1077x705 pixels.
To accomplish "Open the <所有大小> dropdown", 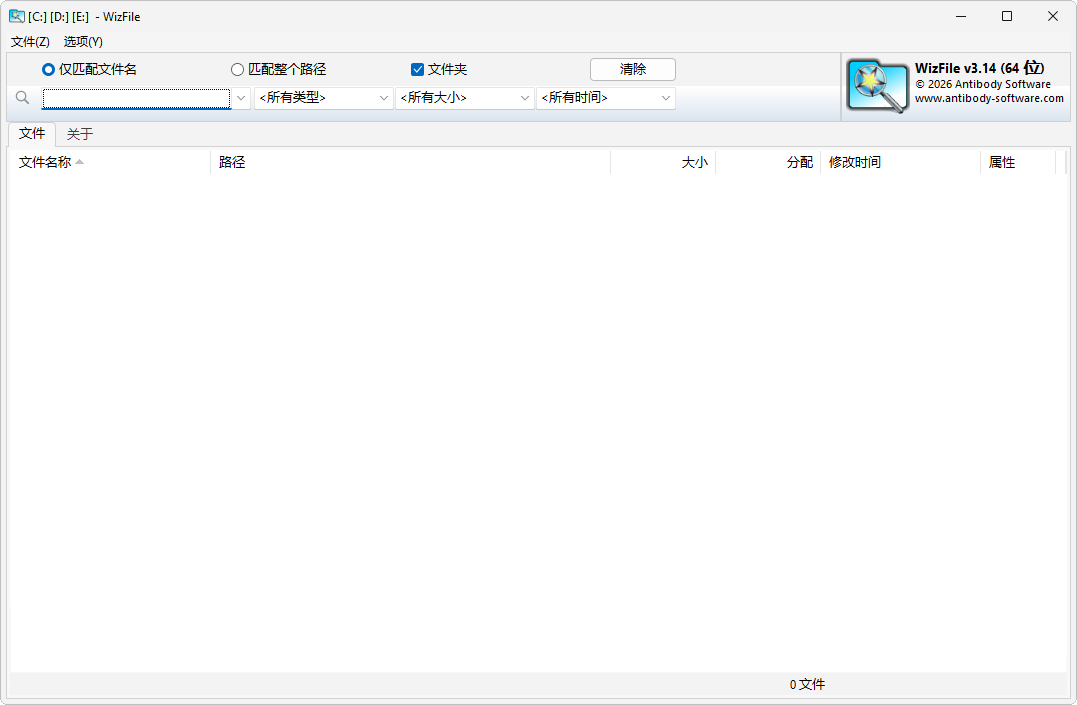I will tap(525, 98).
